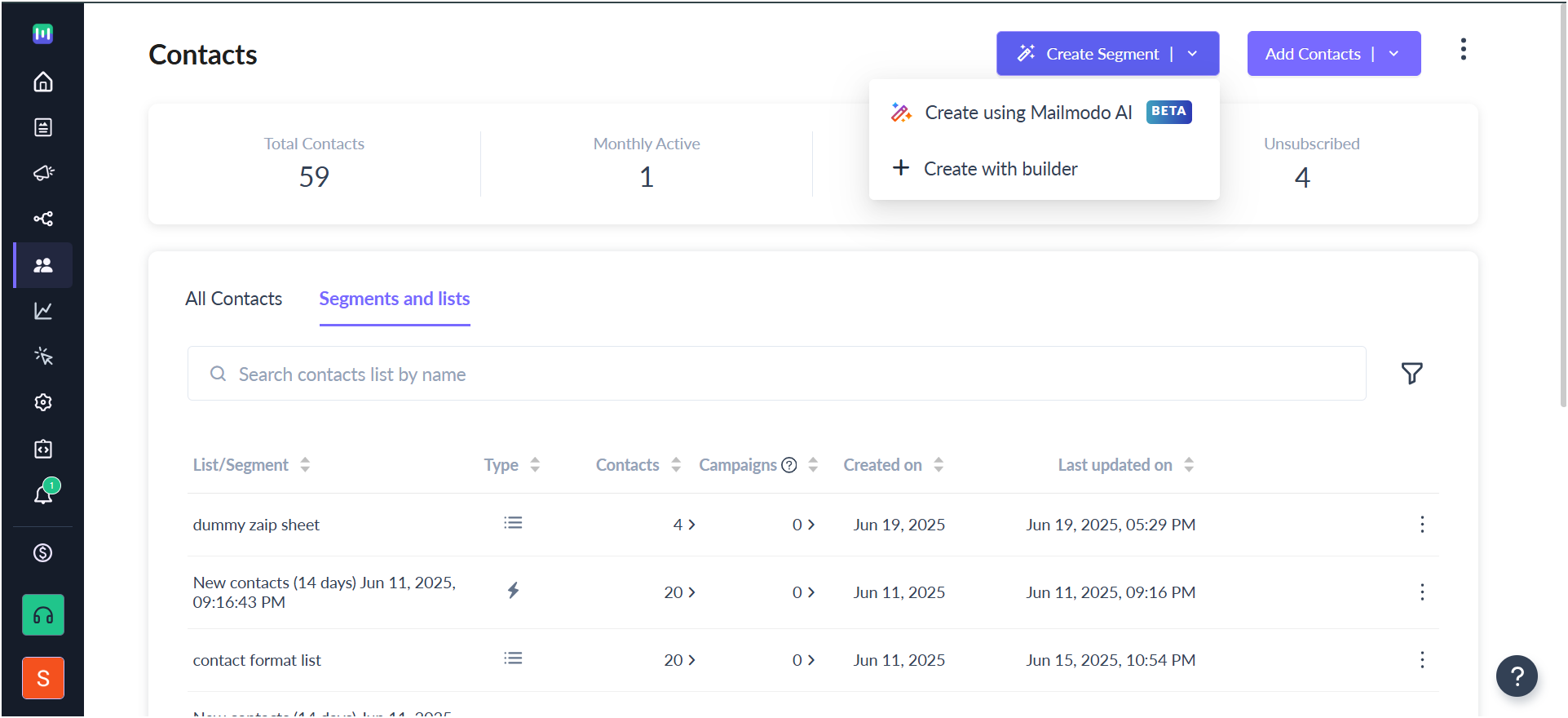Screen dimensions: 1568x718
Task: Switch to All Contacts tab
Action: [x=234, y=299]
